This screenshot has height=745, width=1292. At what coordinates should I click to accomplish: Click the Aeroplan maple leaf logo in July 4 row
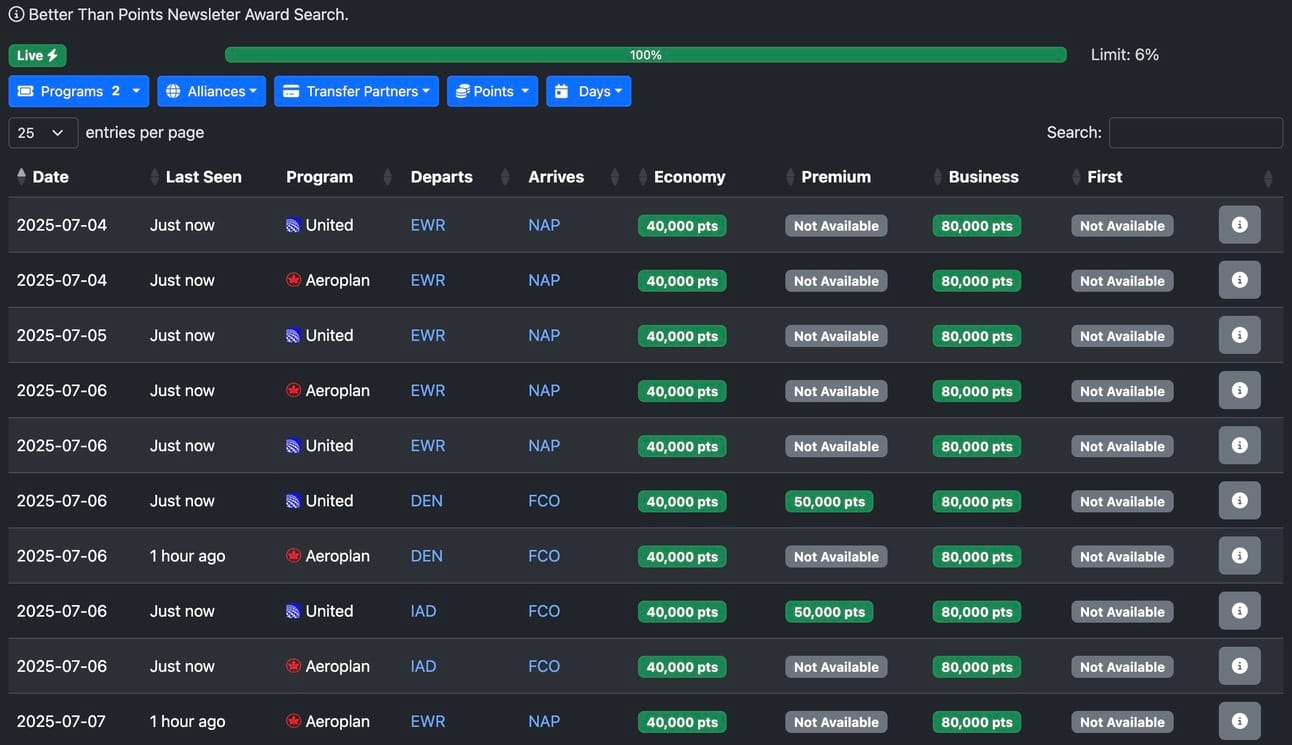pyautogui.click(x=293, y=281)
